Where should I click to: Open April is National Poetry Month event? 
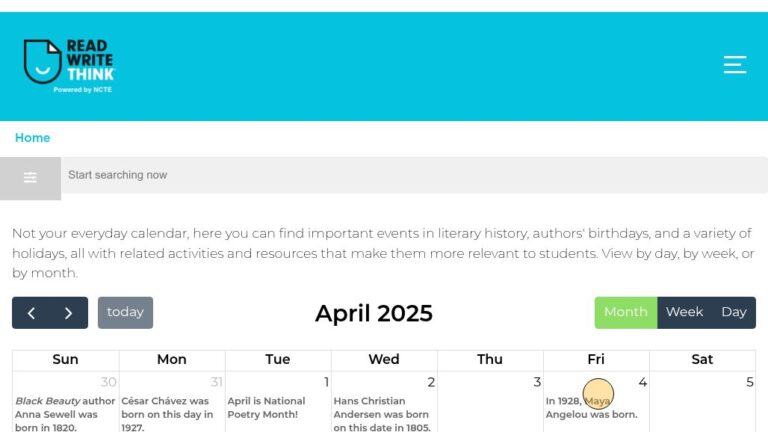click(266, 408)
